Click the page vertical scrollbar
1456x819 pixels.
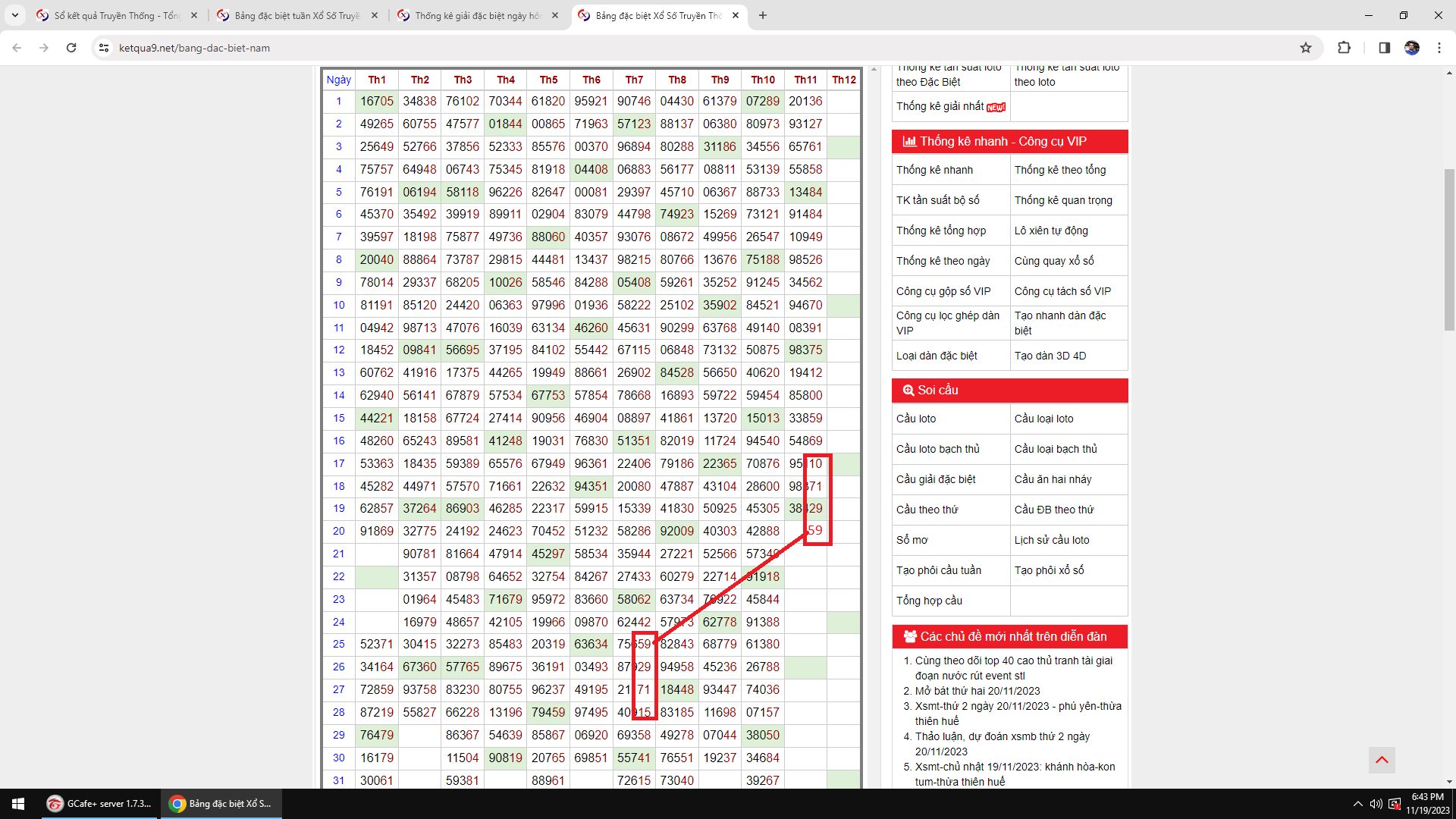[x=1449, y=250]
